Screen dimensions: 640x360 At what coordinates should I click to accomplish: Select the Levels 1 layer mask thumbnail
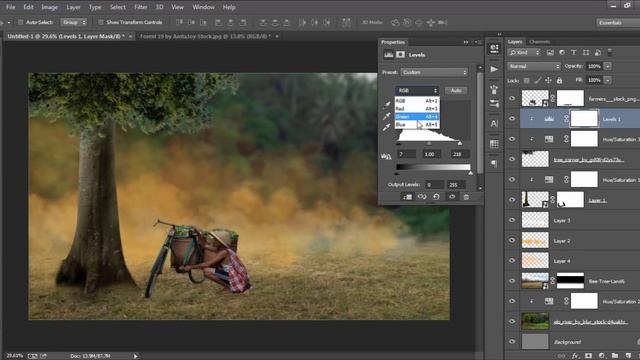point(584,119)
